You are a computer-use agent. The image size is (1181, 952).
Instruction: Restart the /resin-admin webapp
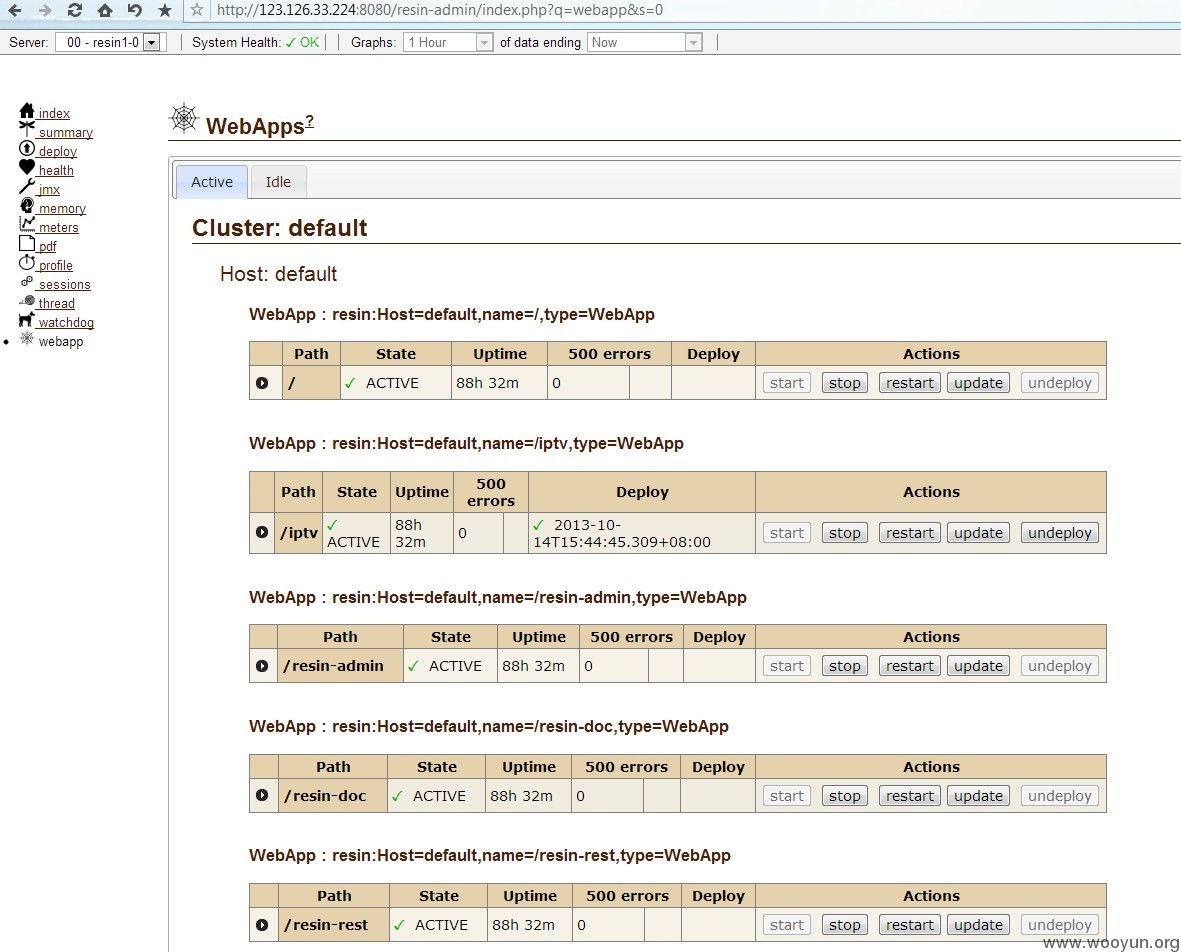[x=909, y=666]
